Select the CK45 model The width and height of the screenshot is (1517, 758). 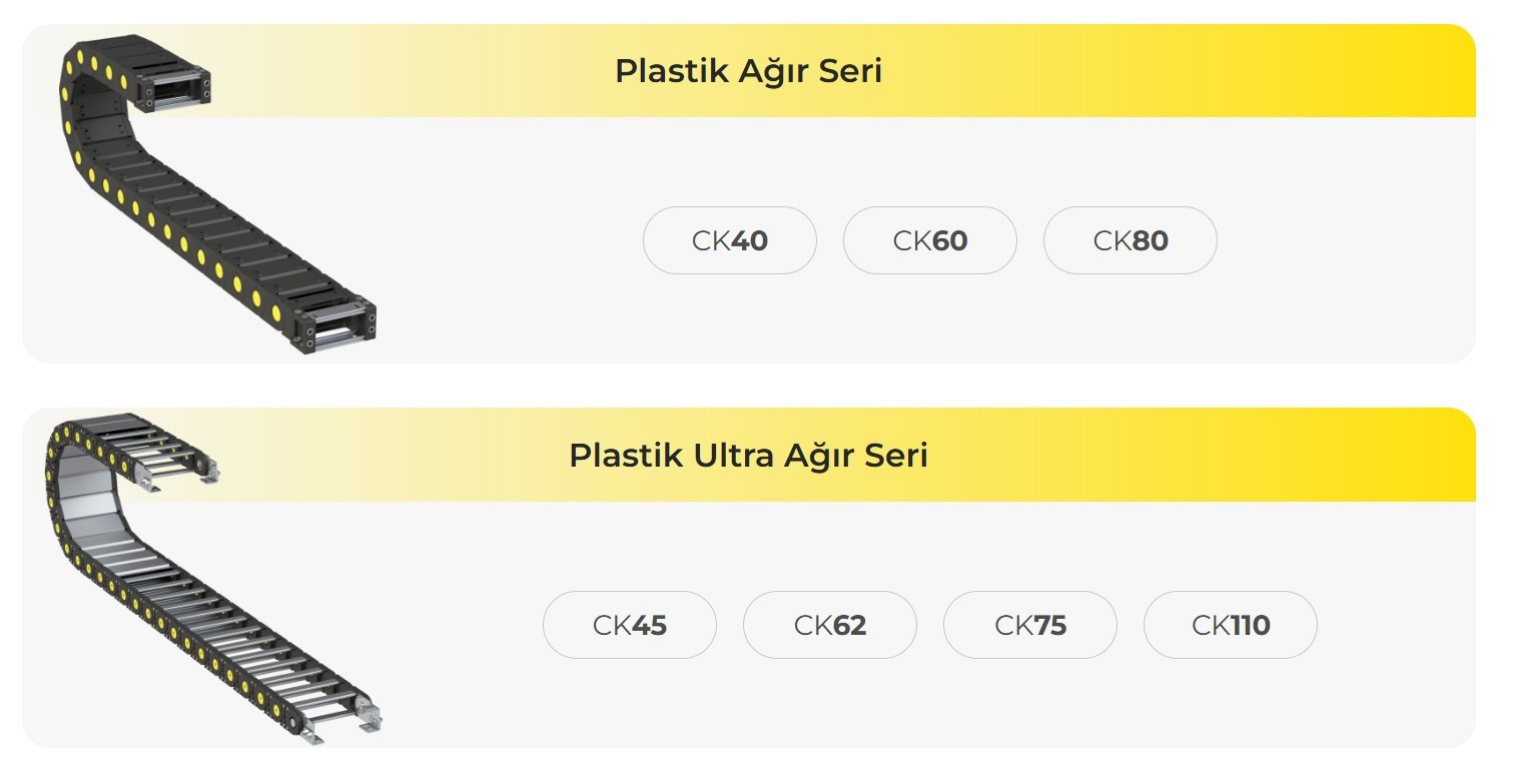click(629, 625)
